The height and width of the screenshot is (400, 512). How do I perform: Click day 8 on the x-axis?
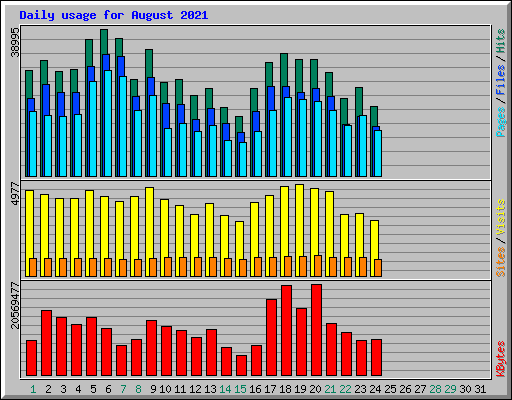(138, 389)
